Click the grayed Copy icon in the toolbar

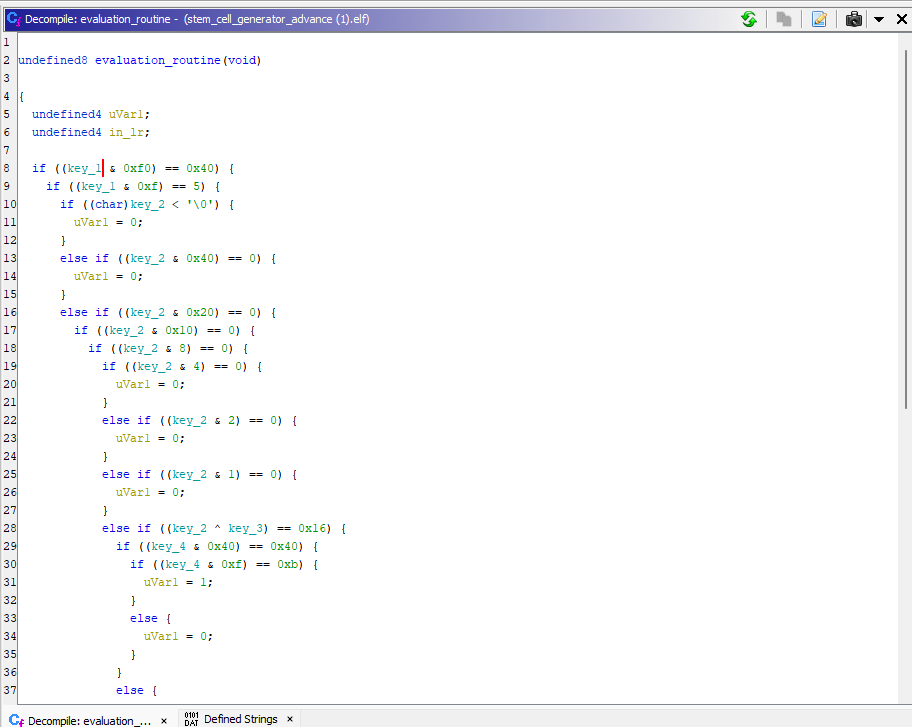pyautogui.click(x=785, y=19)
